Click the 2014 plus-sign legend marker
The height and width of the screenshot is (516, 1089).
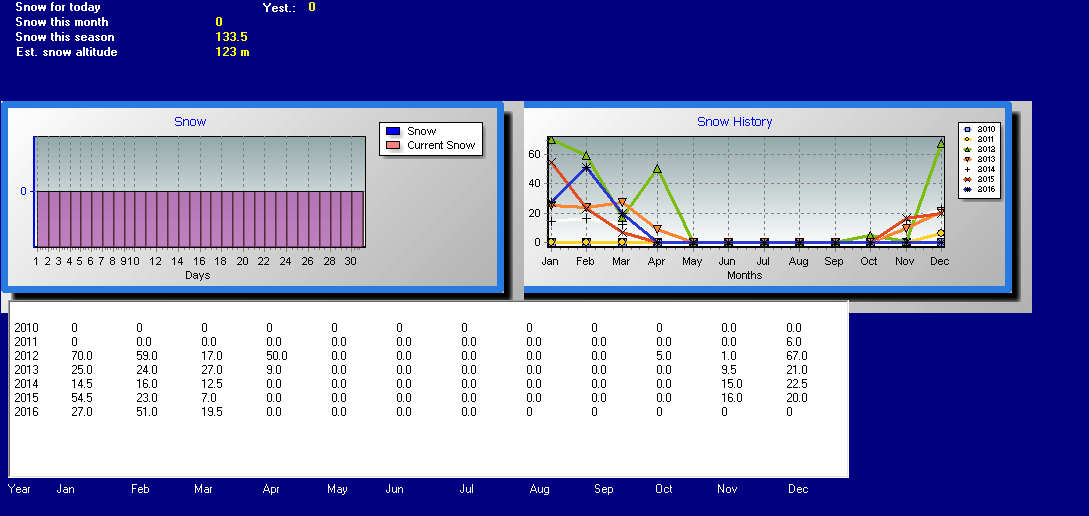click(966, 169)
